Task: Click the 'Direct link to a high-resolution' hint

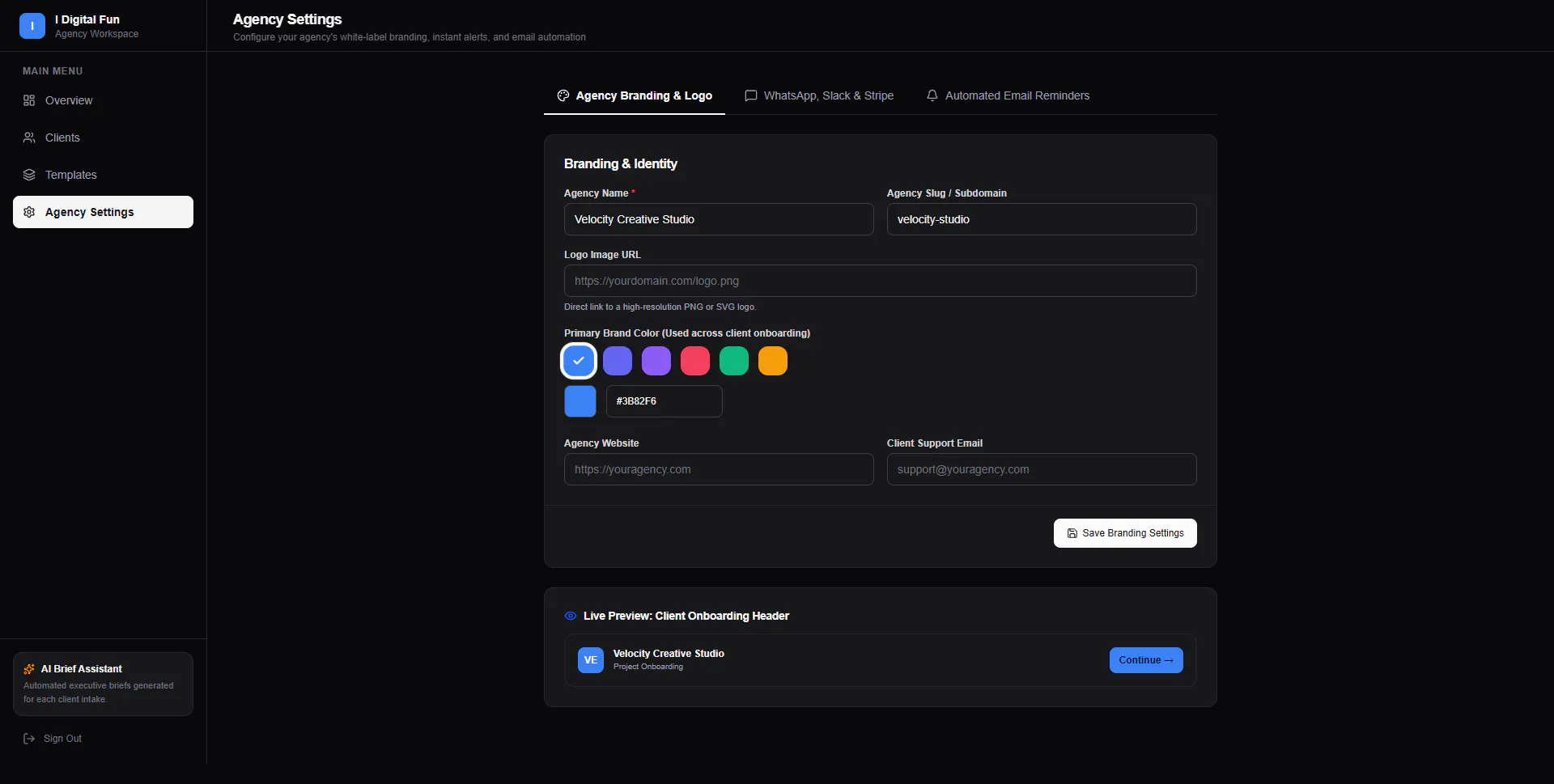Action: tap(660, 307)
